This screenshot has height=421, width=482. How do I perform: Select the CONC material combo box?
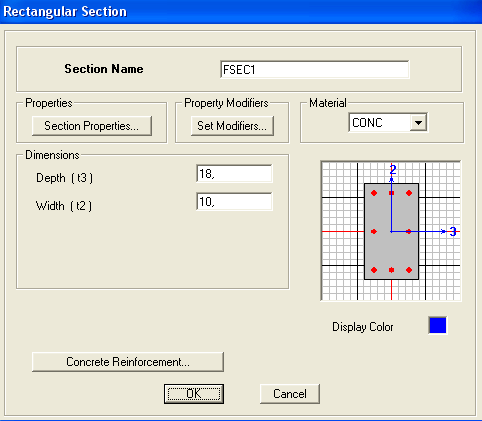point(388,123)
